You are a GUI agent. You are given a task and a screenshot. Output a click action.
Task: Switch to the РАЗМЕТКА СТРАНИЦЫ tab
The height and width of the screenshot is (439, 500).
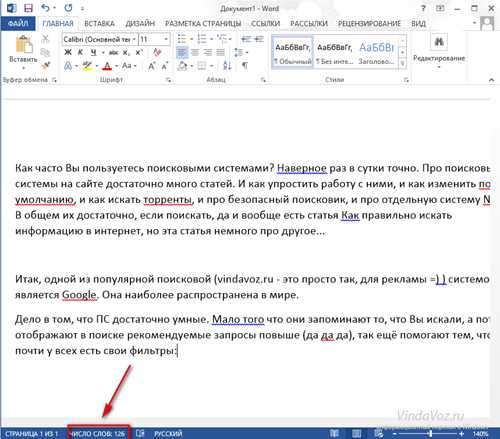click(x=203, y=24)
